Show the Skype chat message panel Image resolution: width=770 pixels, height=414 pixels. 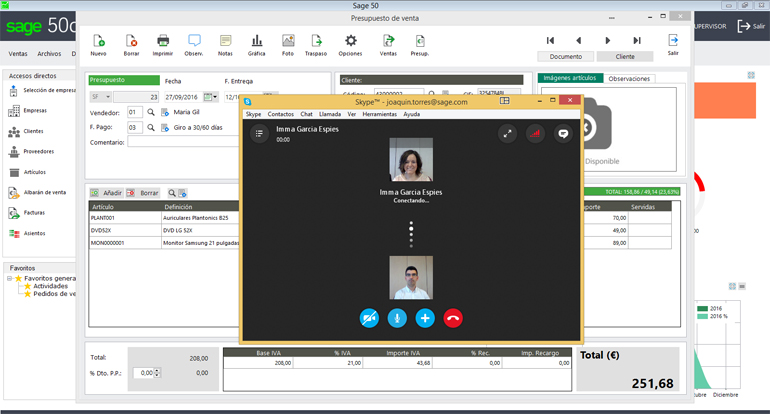click(563, 133)
